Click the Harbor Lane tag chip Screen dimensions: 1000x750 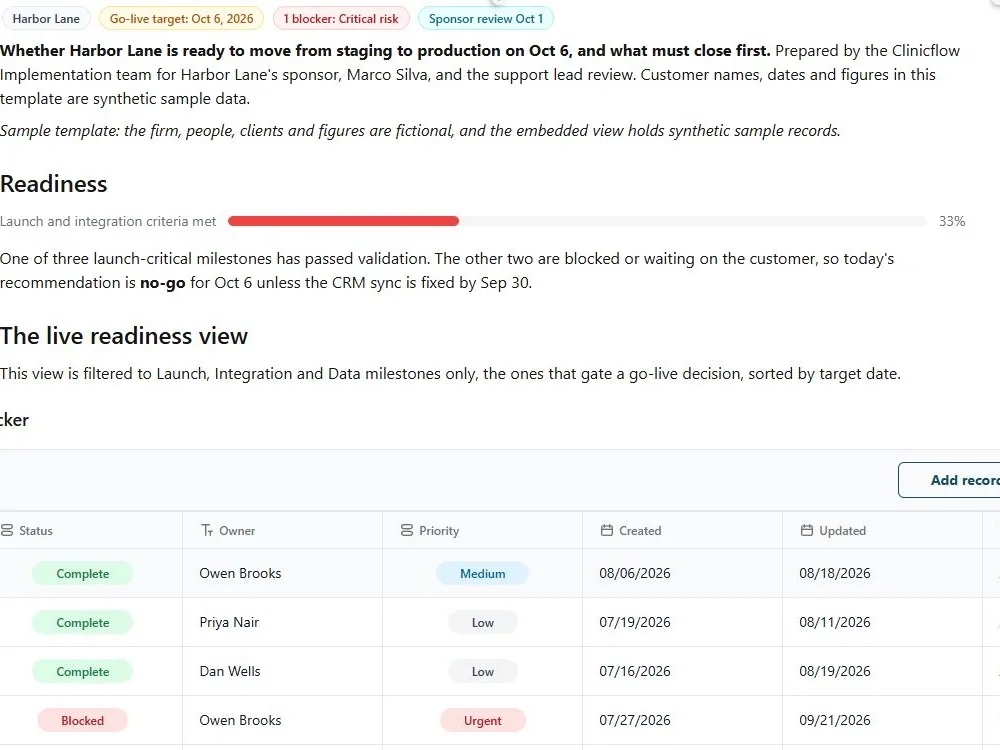point(46,18)
